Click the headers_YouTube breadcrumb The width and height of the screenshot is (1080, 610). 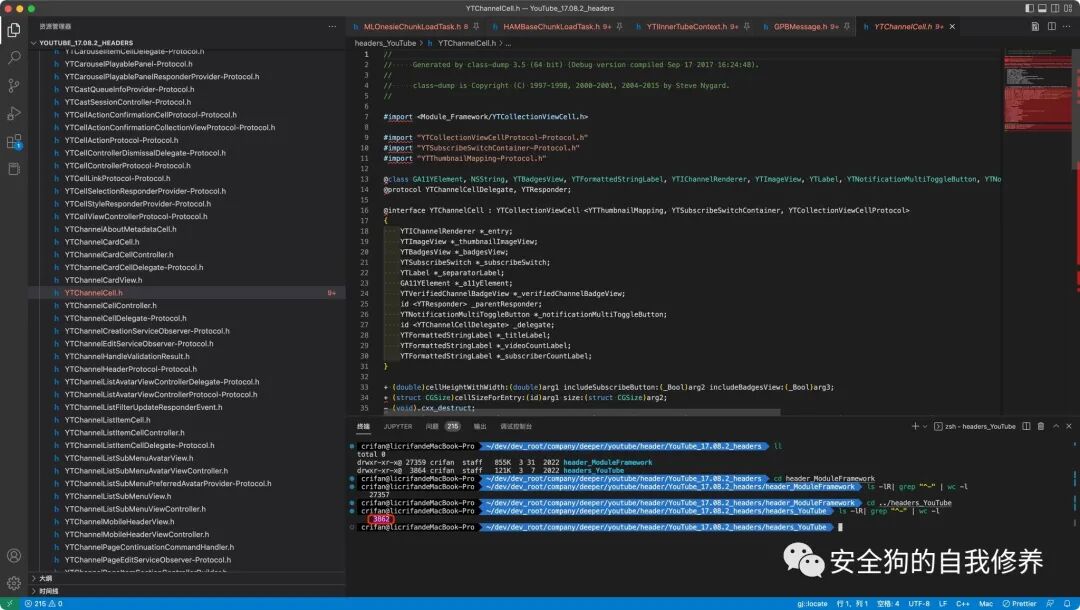coord(385,43)
